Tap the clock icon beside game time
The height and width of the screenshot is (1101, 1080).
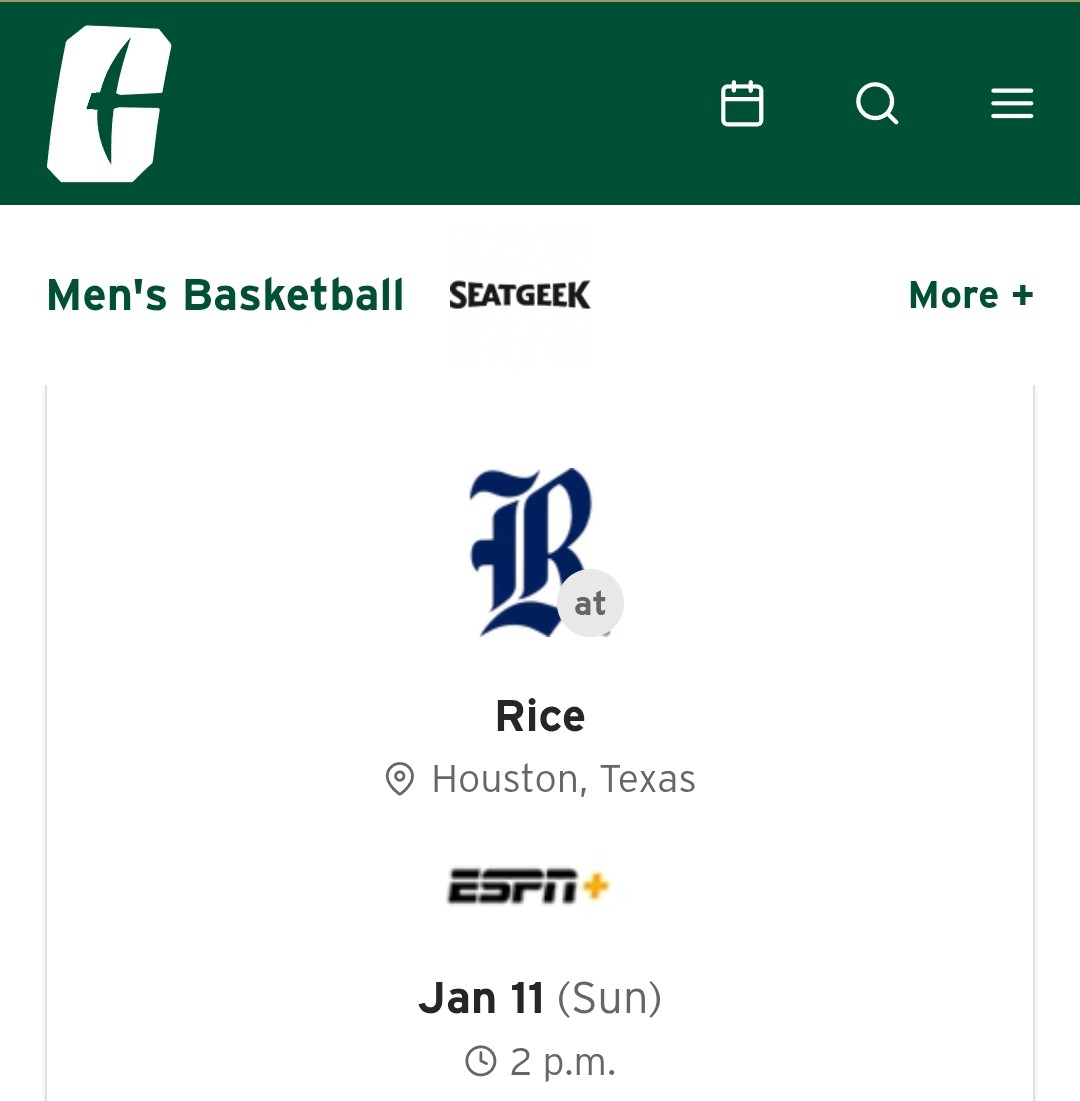481,1061
